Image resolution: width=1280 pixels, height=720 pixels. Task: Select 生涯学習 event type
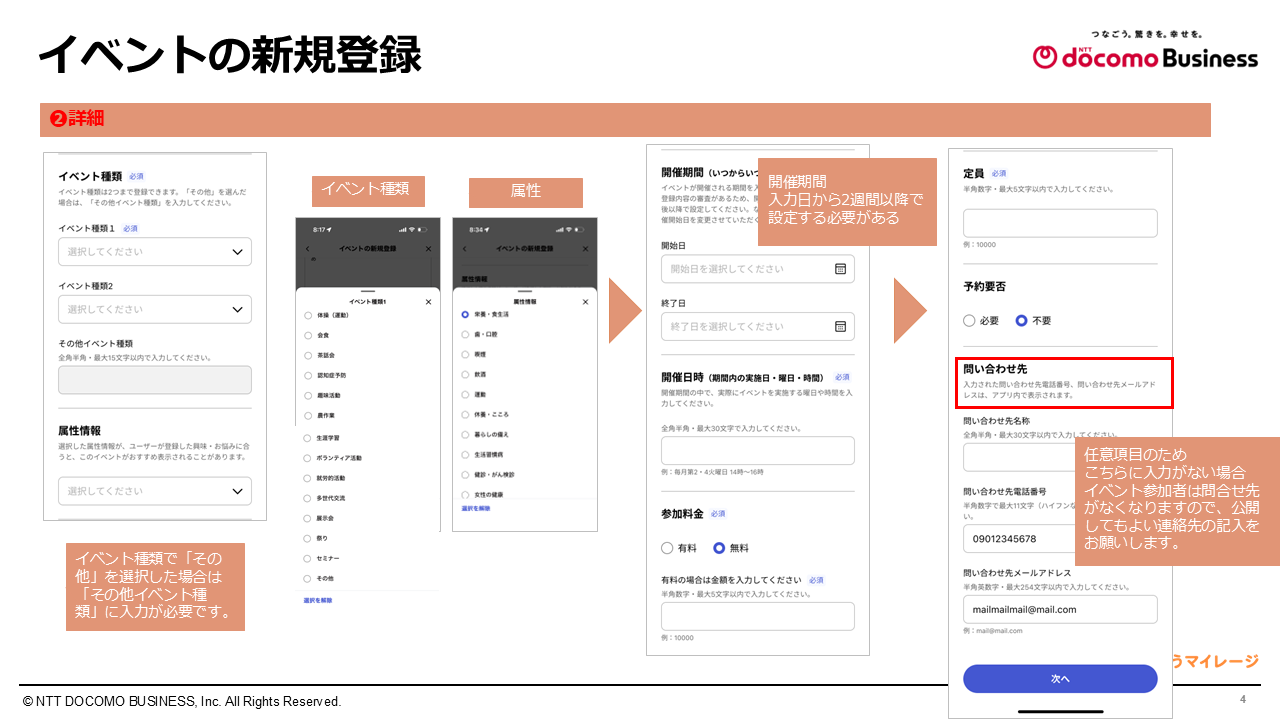coord(308,437)
